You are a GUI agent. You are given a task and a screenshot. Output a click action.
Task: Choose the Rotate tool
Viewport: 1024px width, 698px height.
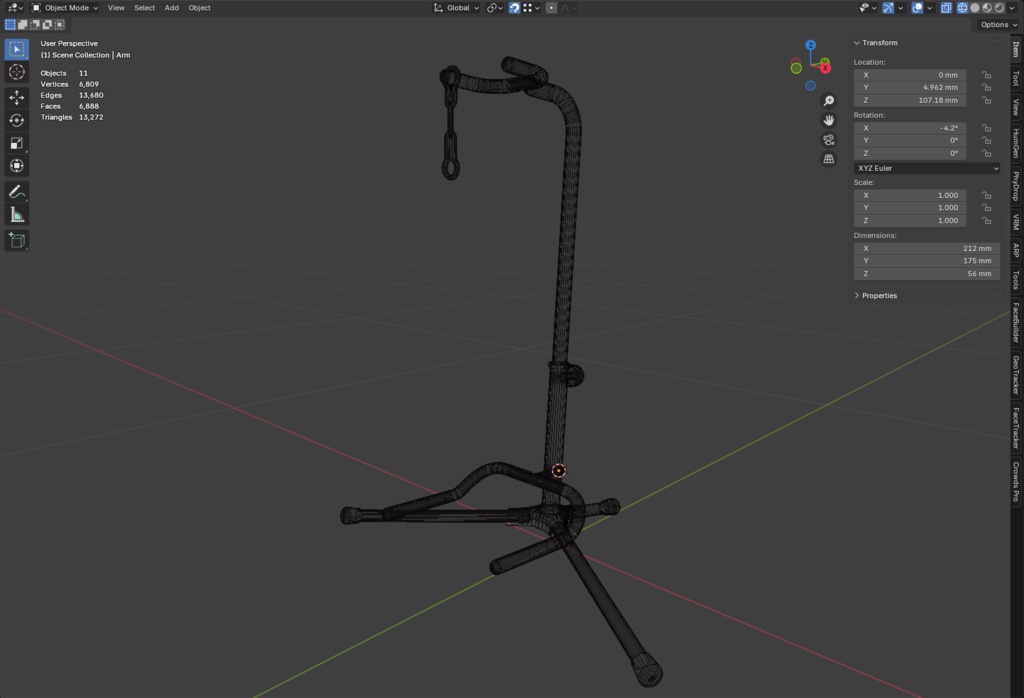(x=17, y=121)
